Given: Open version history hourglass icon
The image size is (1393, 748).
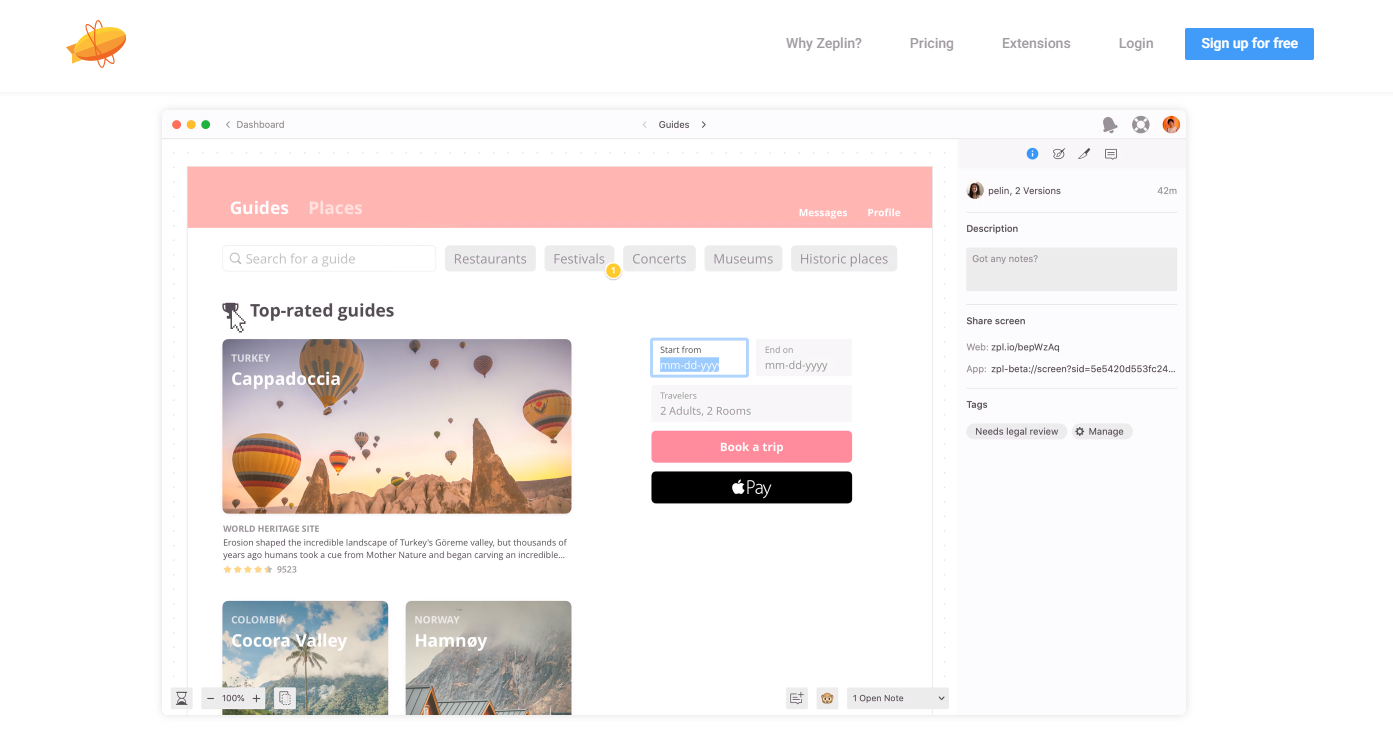Looking at the screenshot, I should tap(181, 698).
